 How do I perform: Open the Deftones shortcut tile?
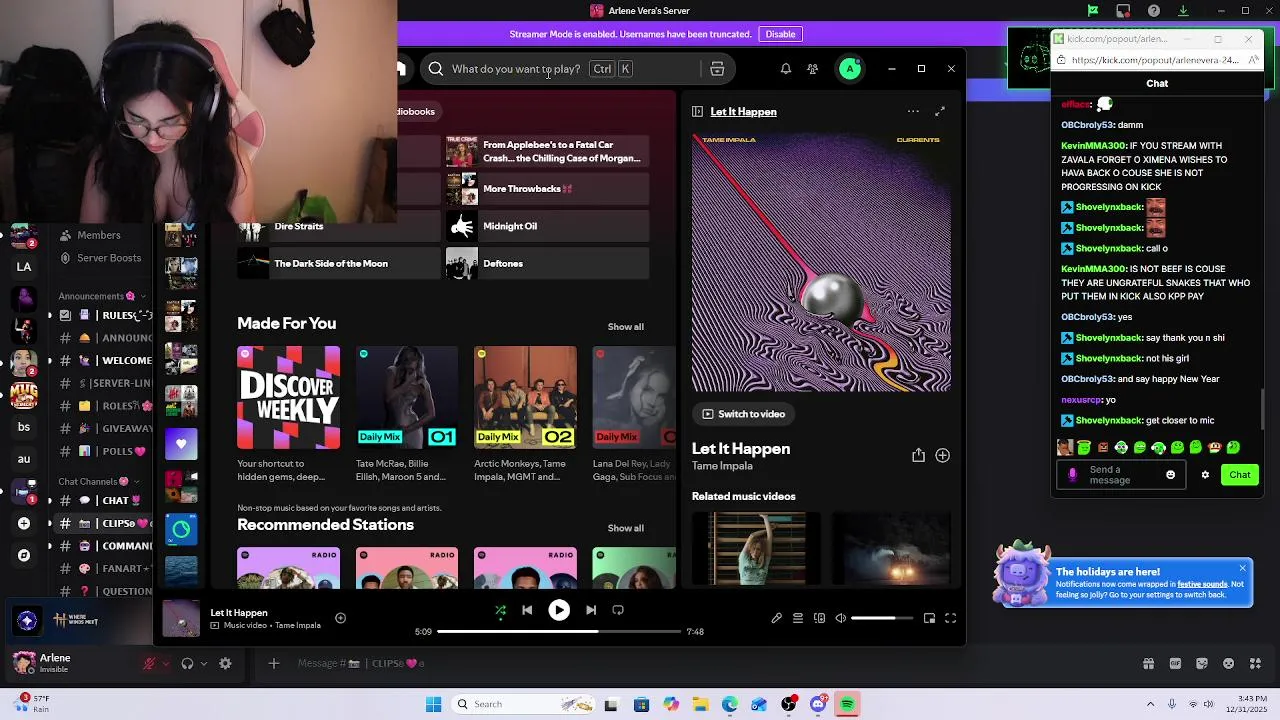pyautogui.click(x=547, y=264)
